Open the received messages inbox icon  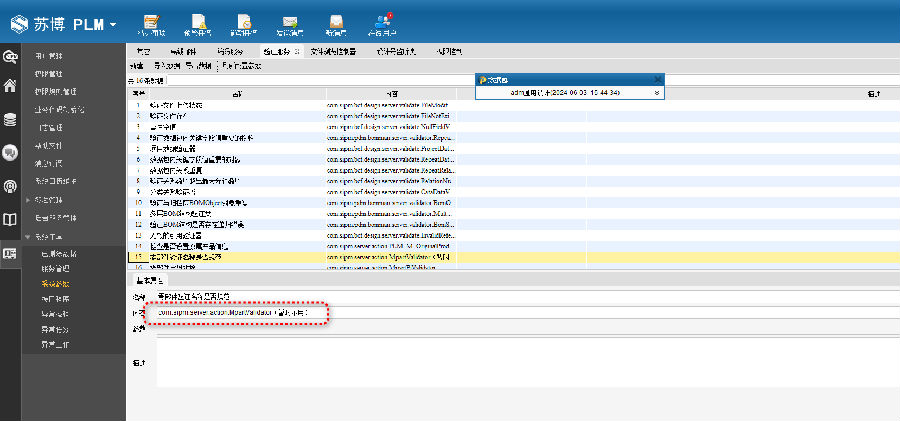pos(336,23)
